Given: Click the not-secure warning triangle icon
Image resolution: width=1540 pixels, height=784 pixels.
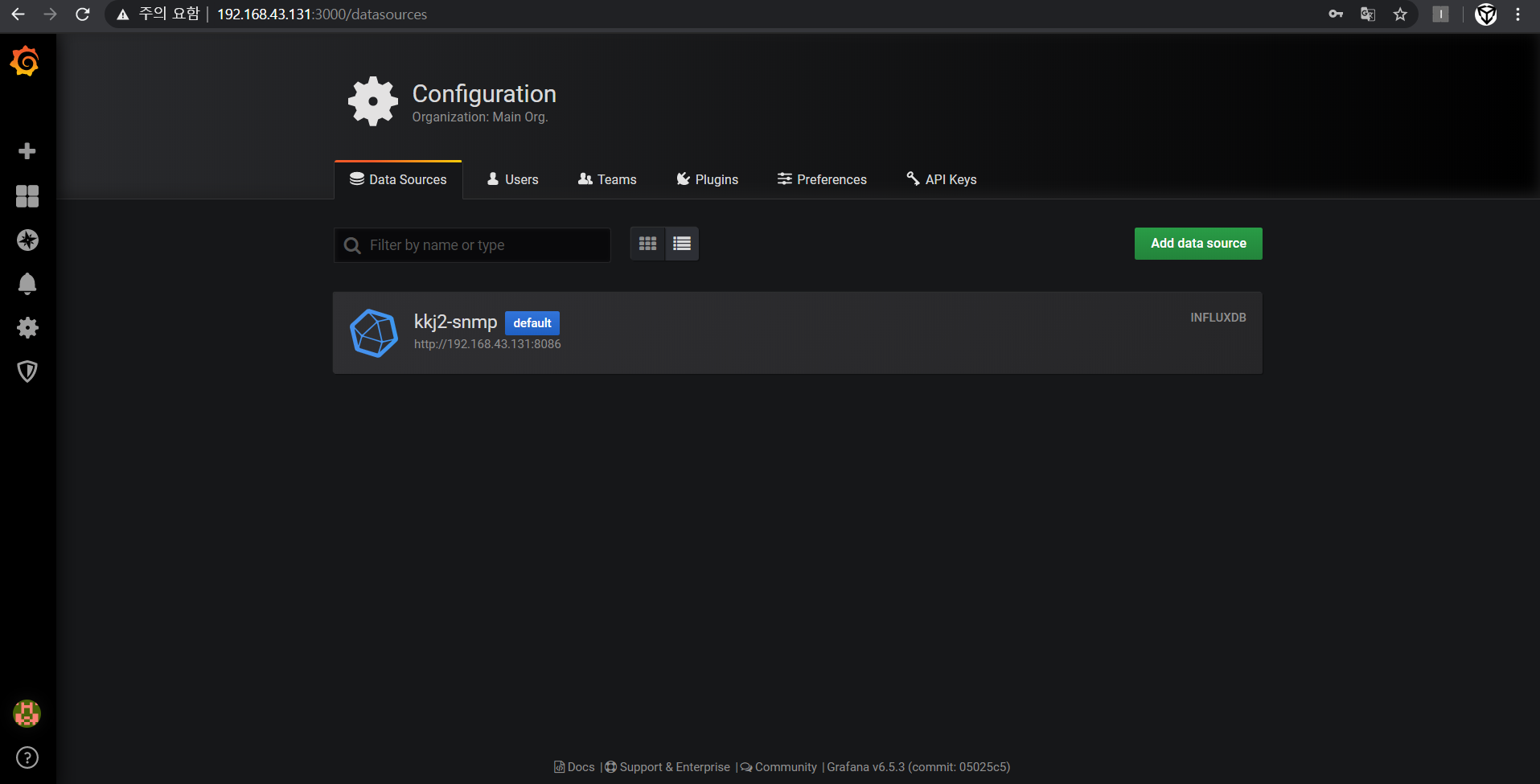Looking at the screenshot, I should coord(123,14).
